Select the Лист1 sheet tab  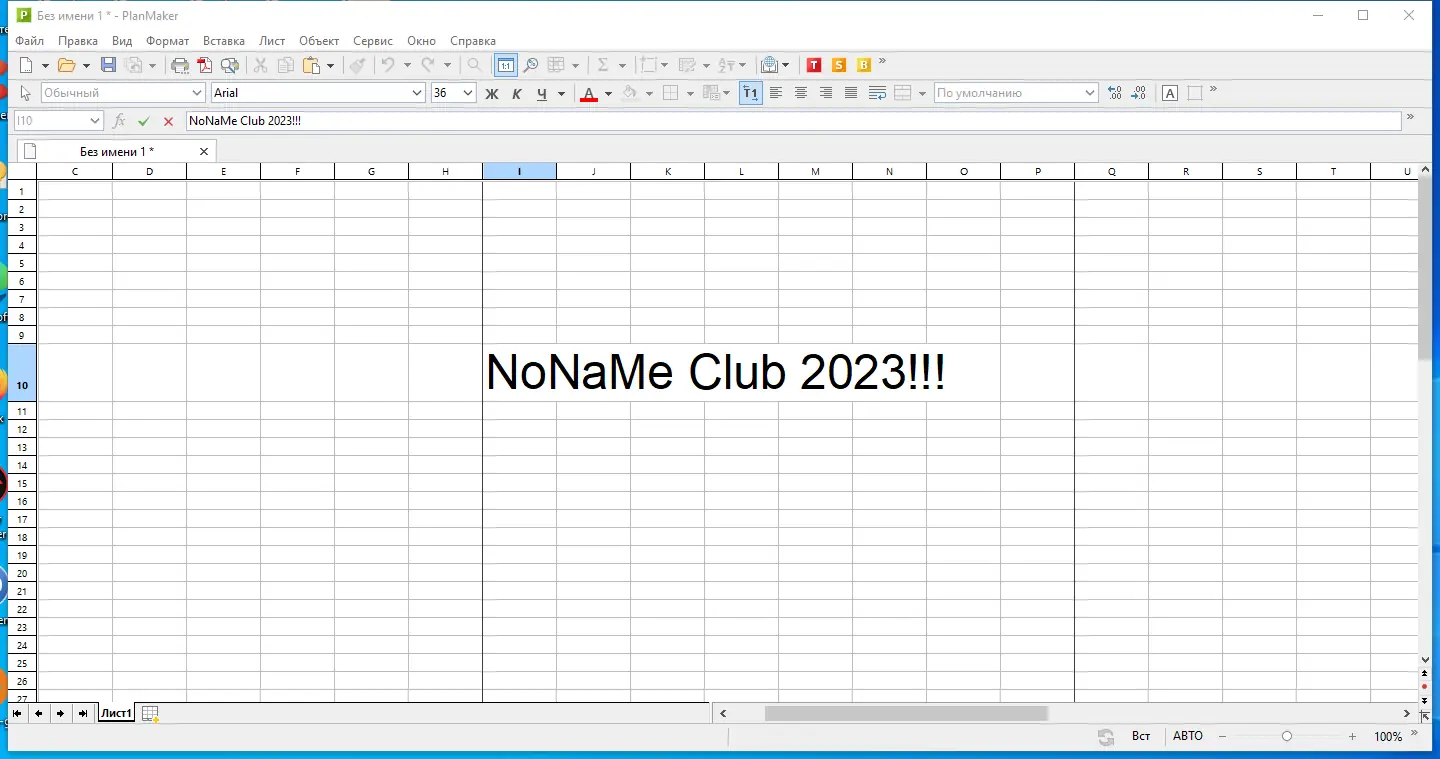pyautogui.click(x=116, y=713)
